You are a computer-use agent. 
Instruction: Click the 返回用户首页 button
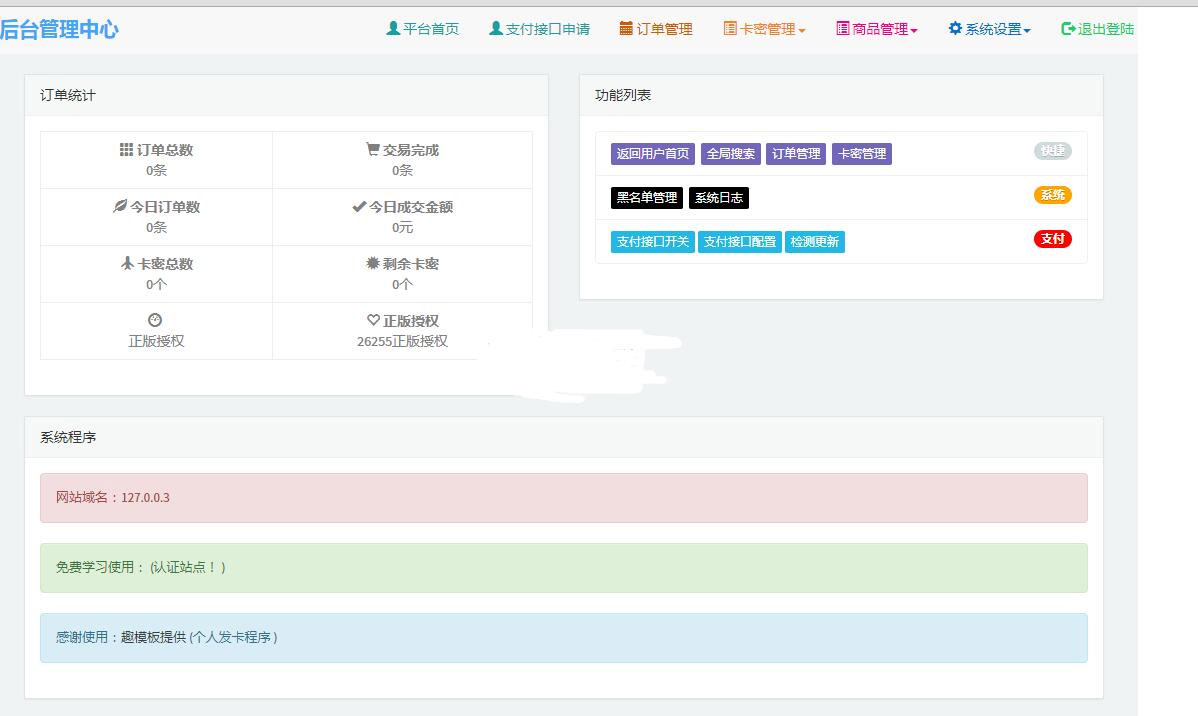point(653,154)
